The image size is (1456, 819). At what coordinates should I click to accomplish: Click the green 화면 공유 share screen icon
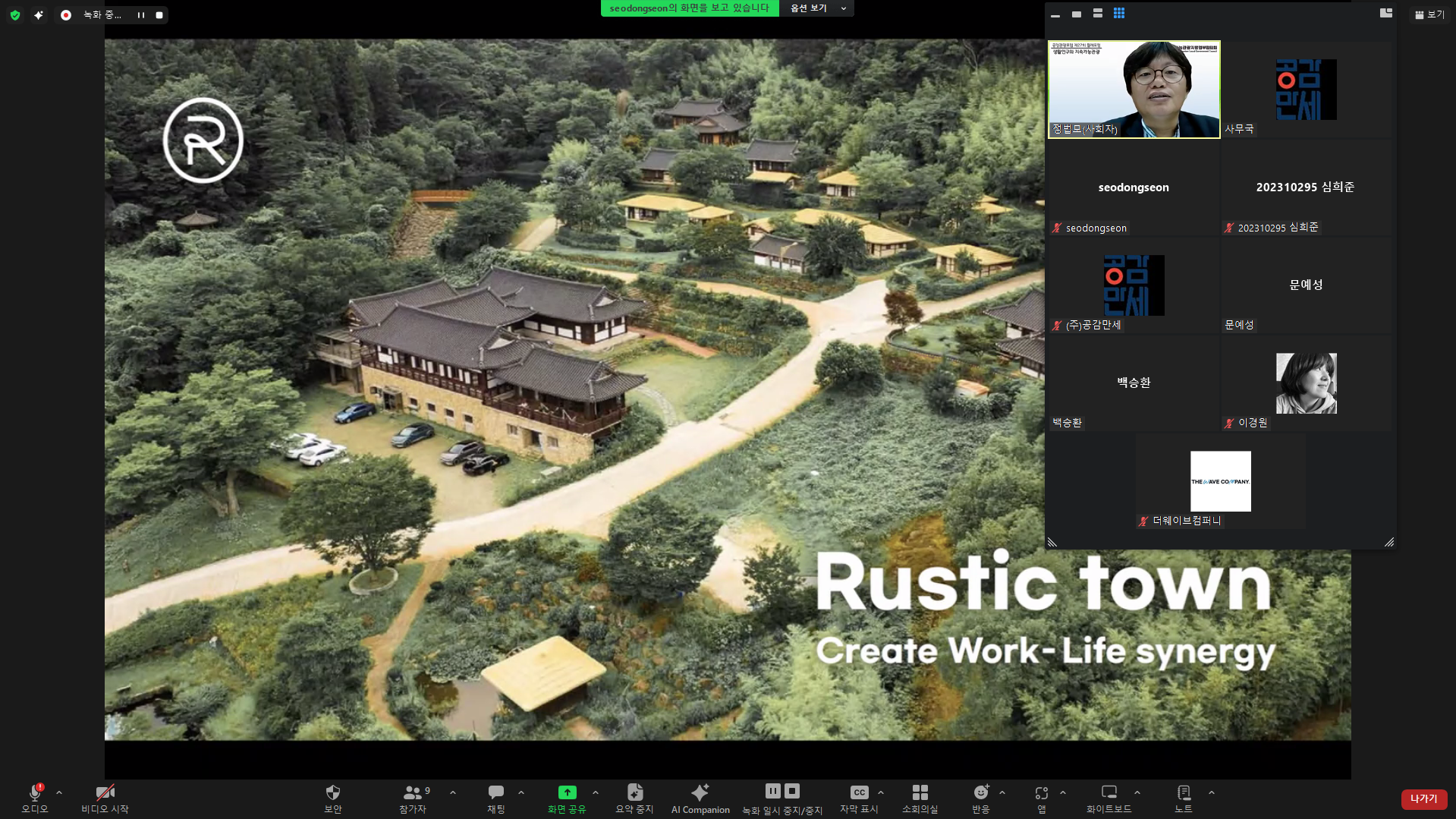tap(567, 792)
